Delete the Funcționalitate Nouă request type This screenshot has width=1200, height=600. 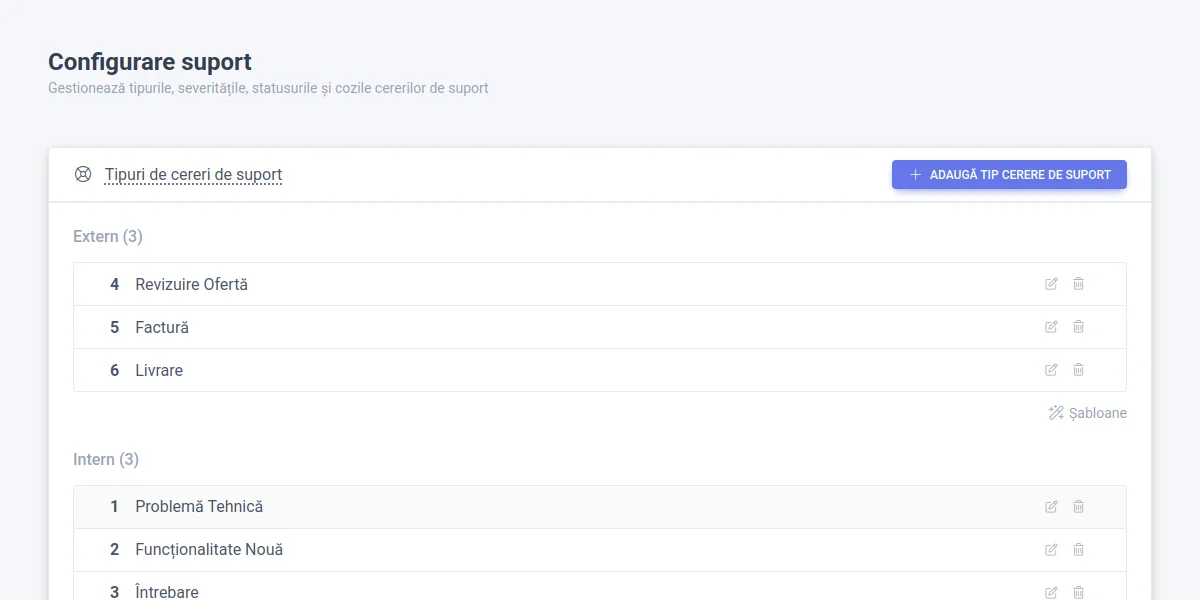pos(1078,550)
